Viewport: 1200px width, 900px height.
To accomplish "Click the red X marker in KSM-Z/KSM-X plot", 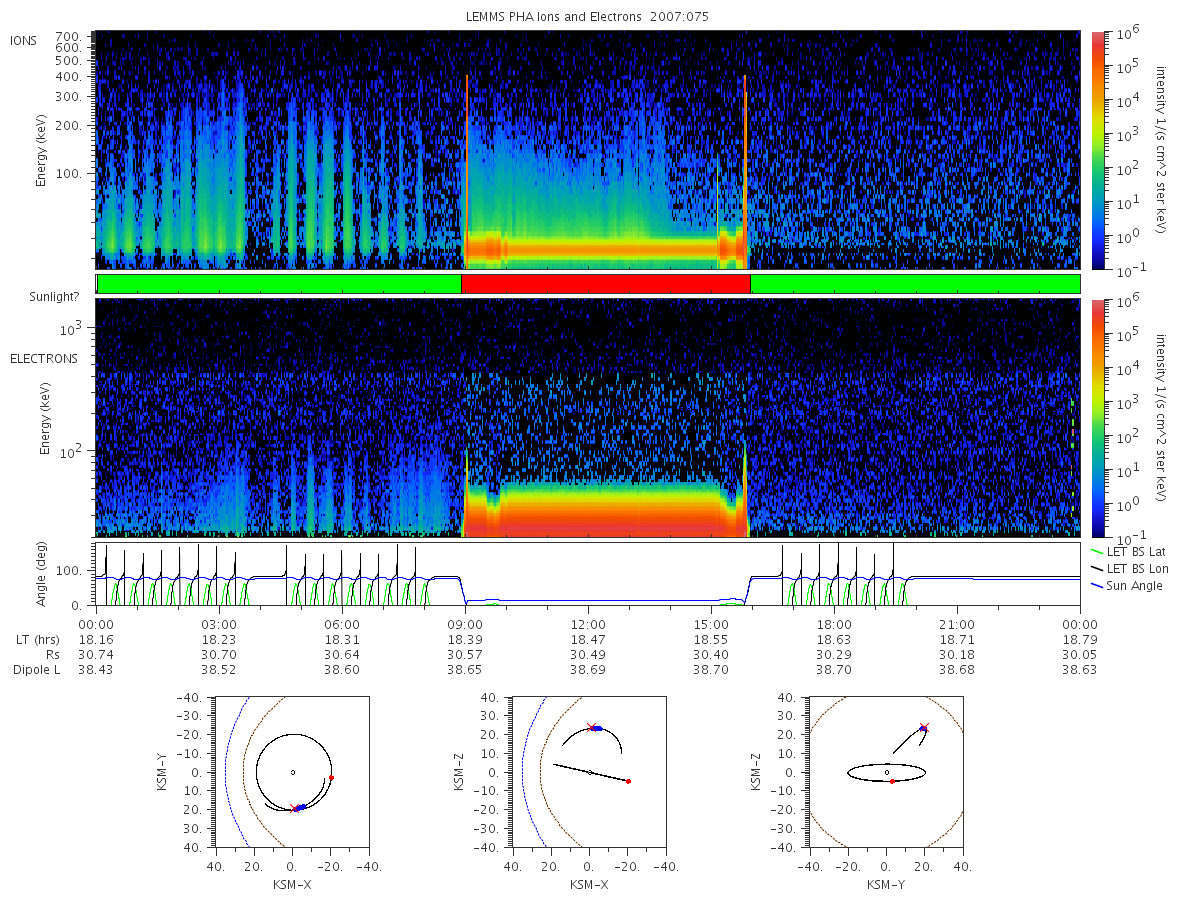I will click(x=591, y=727).
